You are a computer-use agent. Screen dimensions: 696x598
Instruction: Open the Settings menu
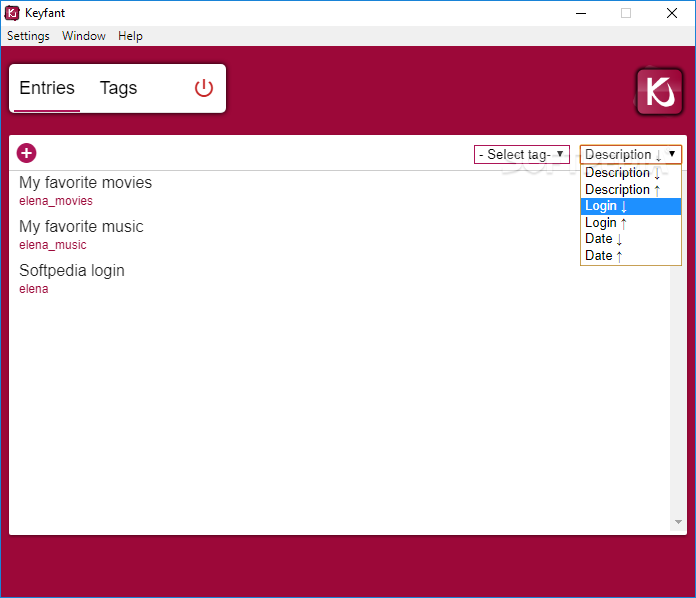[x=28, y=36]
